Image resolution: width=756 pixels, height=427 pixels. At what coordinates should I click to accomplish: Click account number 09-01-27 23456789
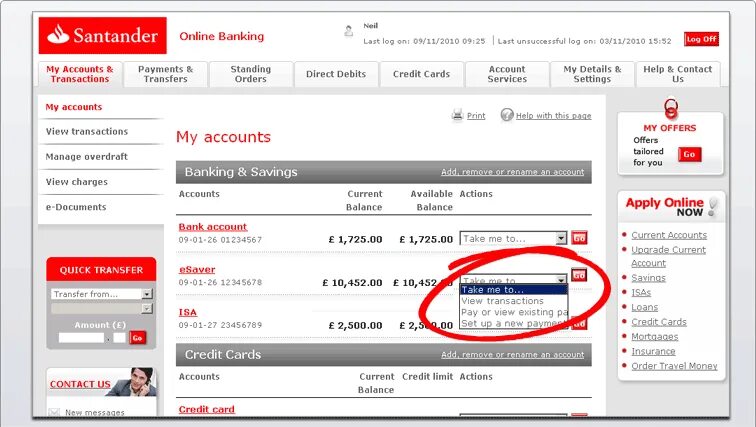(x=220, y=325)
